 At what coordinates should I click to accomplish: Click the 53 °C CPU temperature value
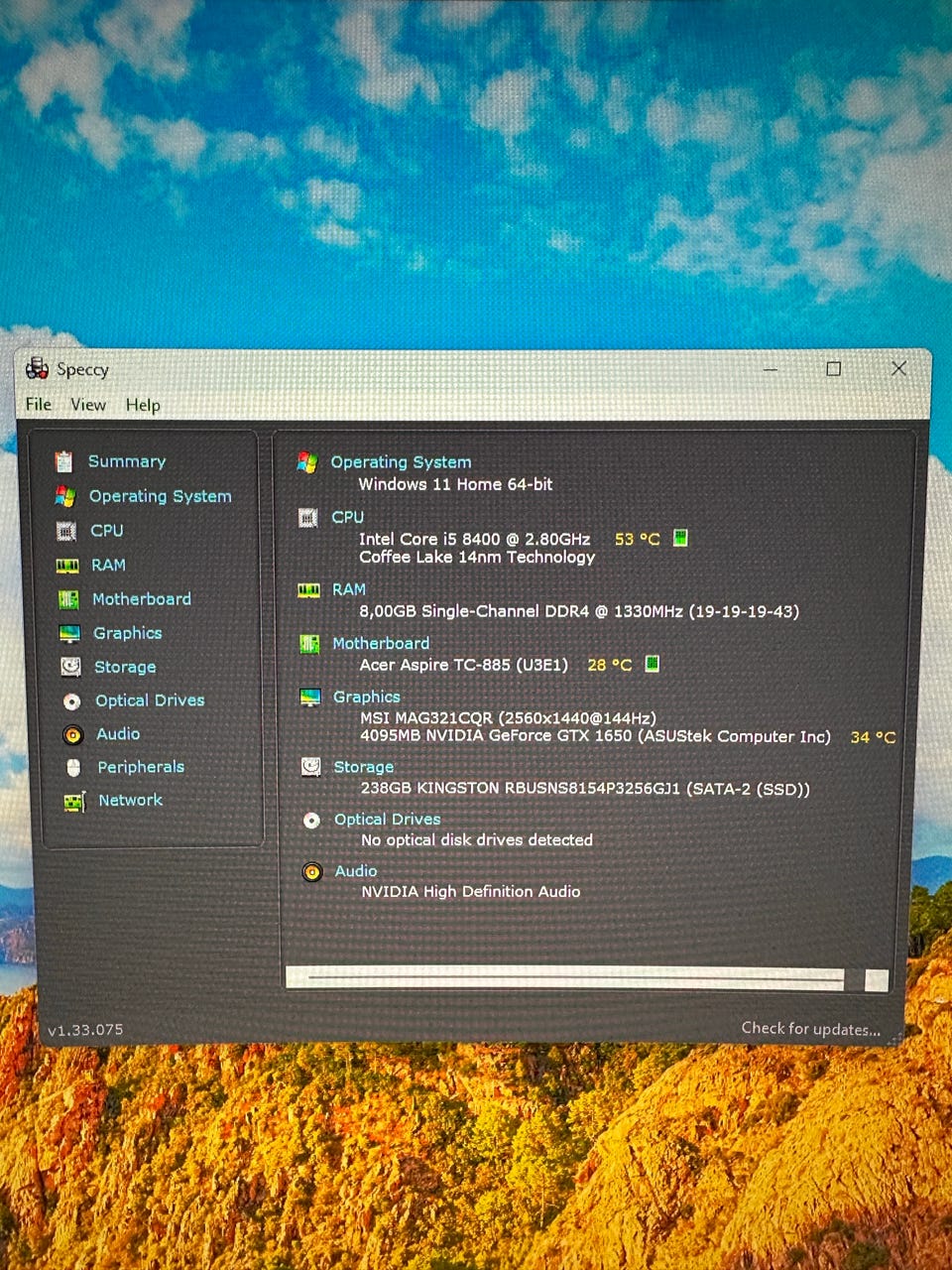(638, 539)
